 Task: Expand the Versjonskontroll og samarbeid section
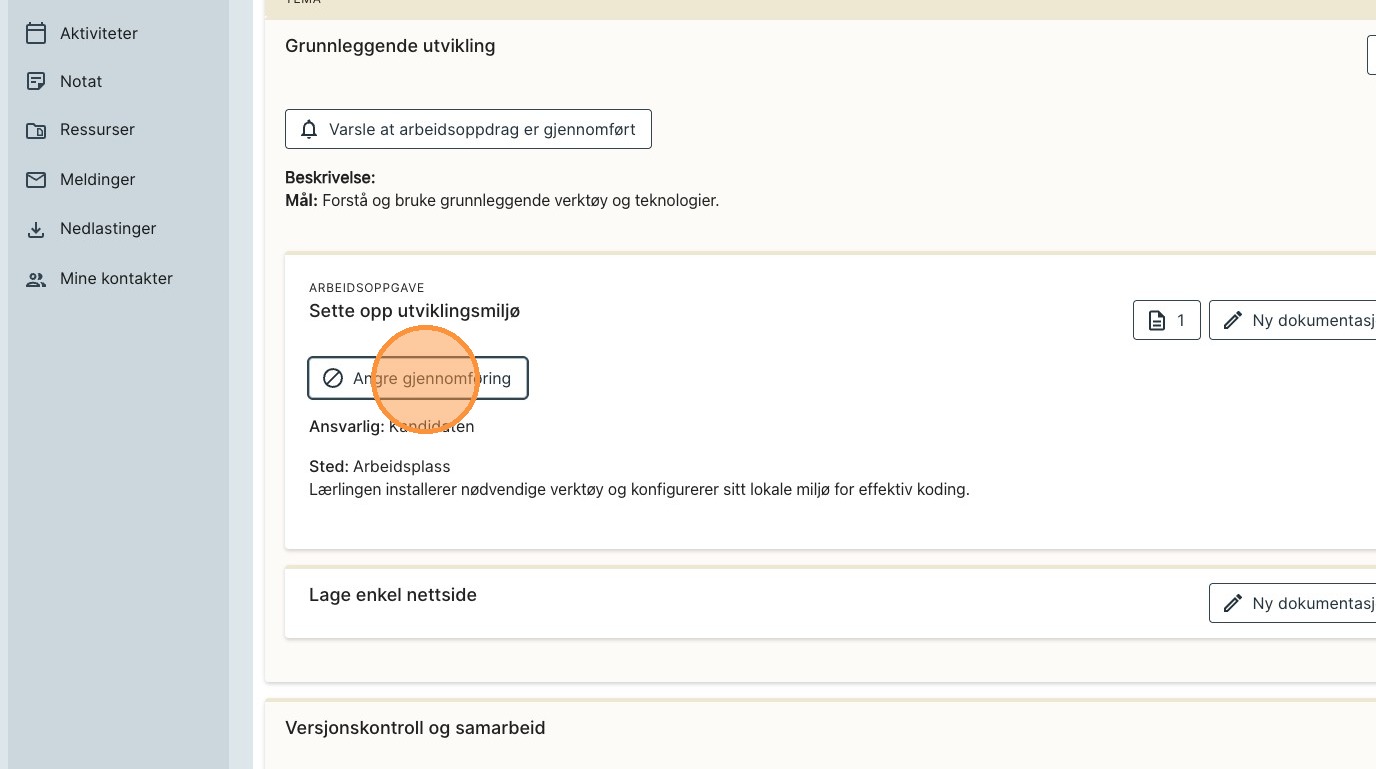tap(415, 728)
